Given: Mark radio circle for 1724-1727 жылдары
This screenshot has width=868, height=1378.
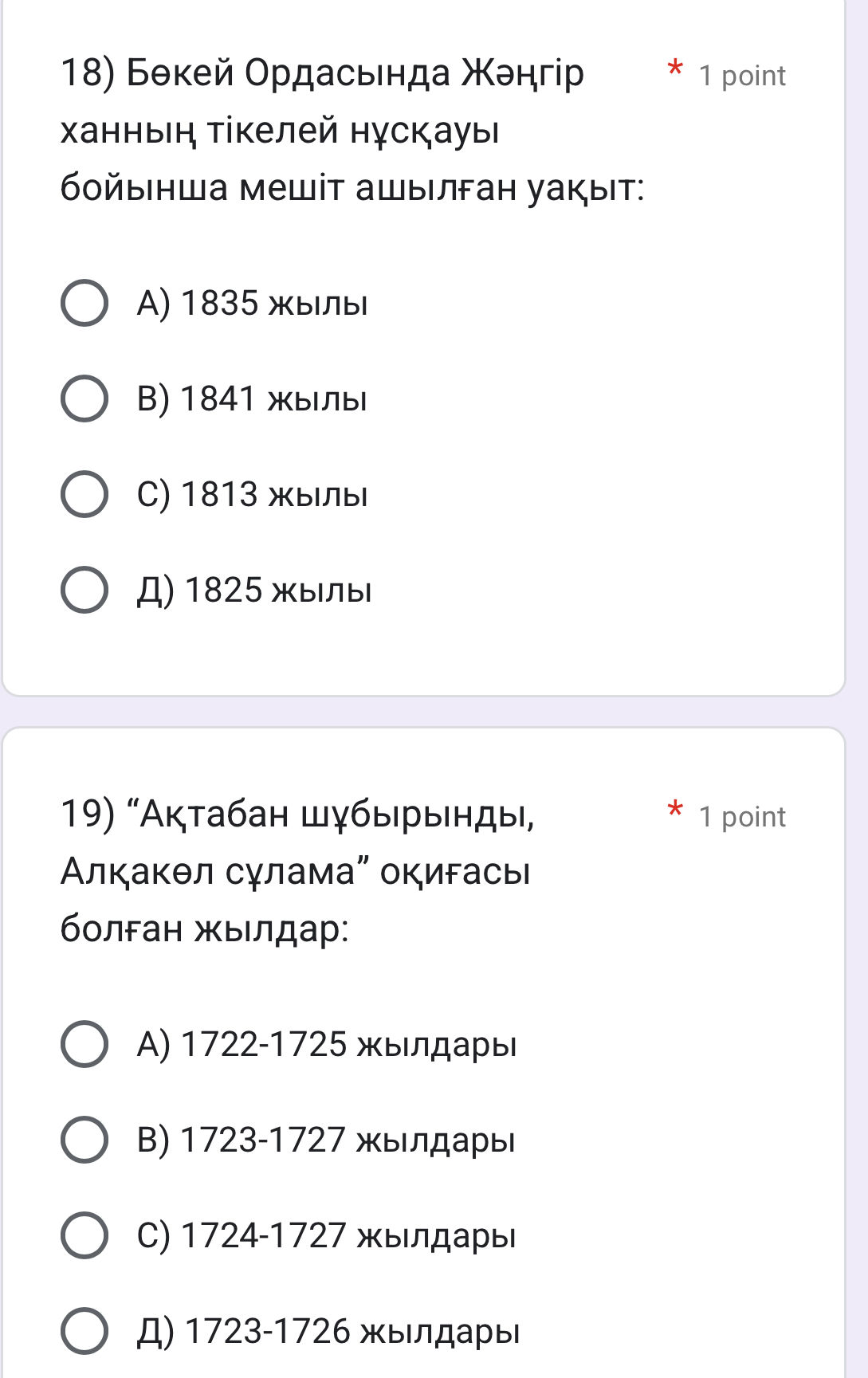Looking at the screenshot, I should coord(84,1235).
